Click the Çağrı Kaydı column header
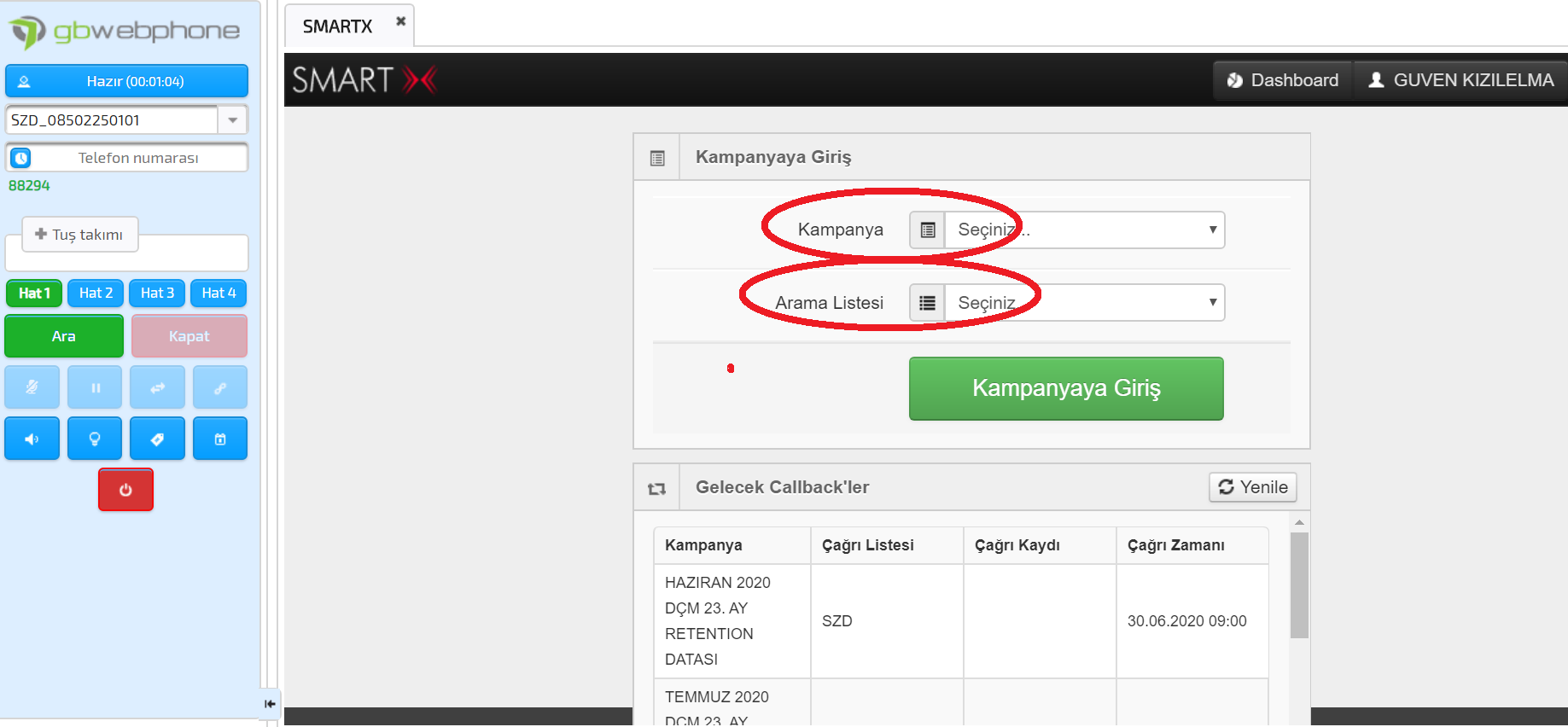Screen dimensions: 1568x727 (x=1040, y=546)
